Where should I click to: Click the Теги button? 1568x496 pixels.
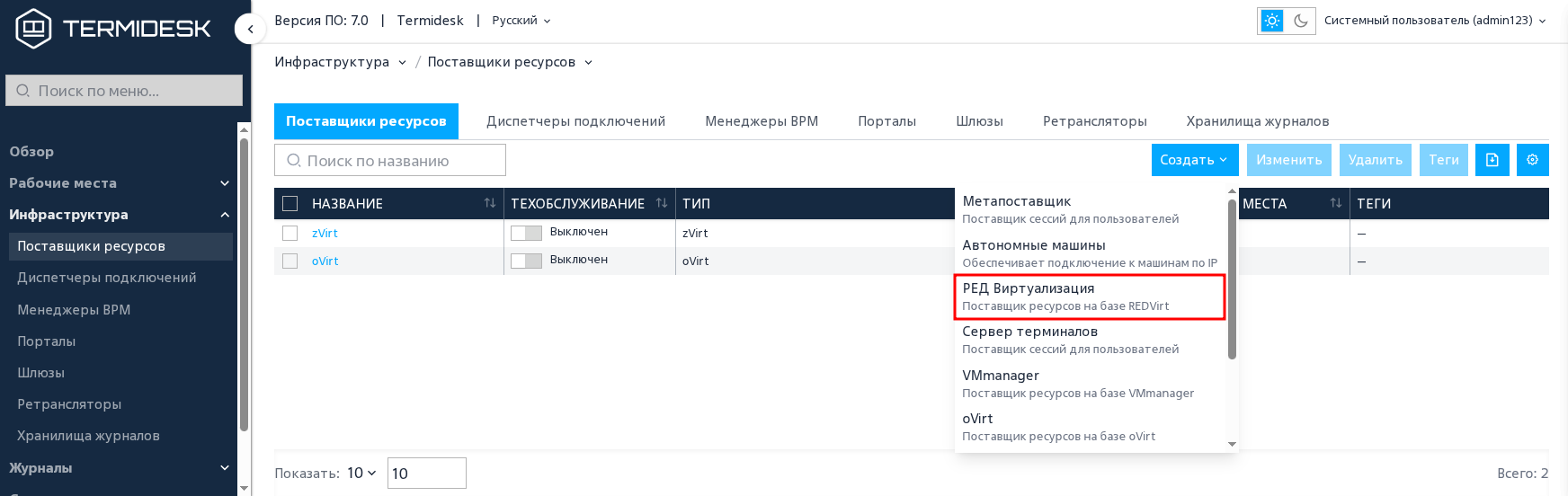click(1444, 160)
